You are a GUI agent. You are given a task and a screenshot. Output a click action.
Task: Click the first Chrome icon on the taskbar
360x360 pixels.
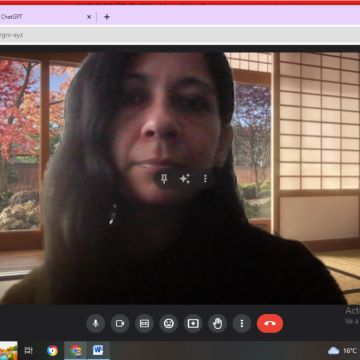pyautogui.click(x=52, y=350)
